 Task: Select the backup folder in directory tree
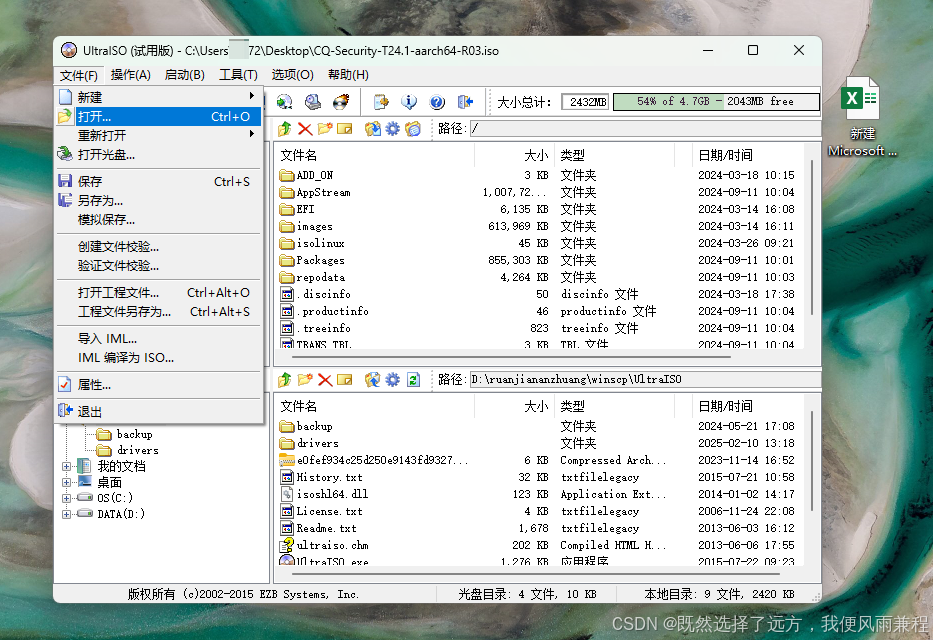[x=134, y=434]
